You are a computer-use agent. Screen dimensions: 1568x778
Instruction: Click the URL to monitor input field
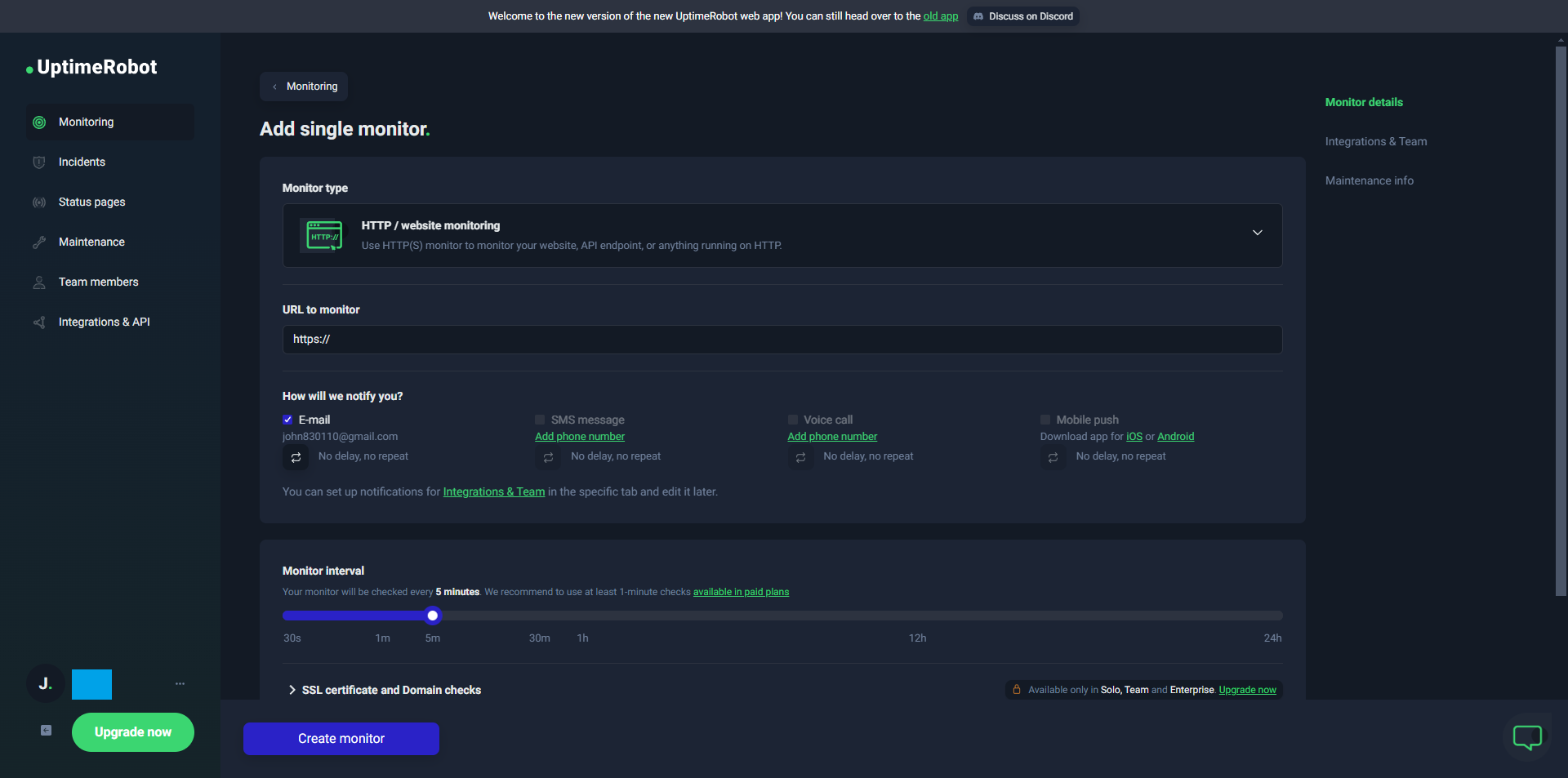point(782,340)
